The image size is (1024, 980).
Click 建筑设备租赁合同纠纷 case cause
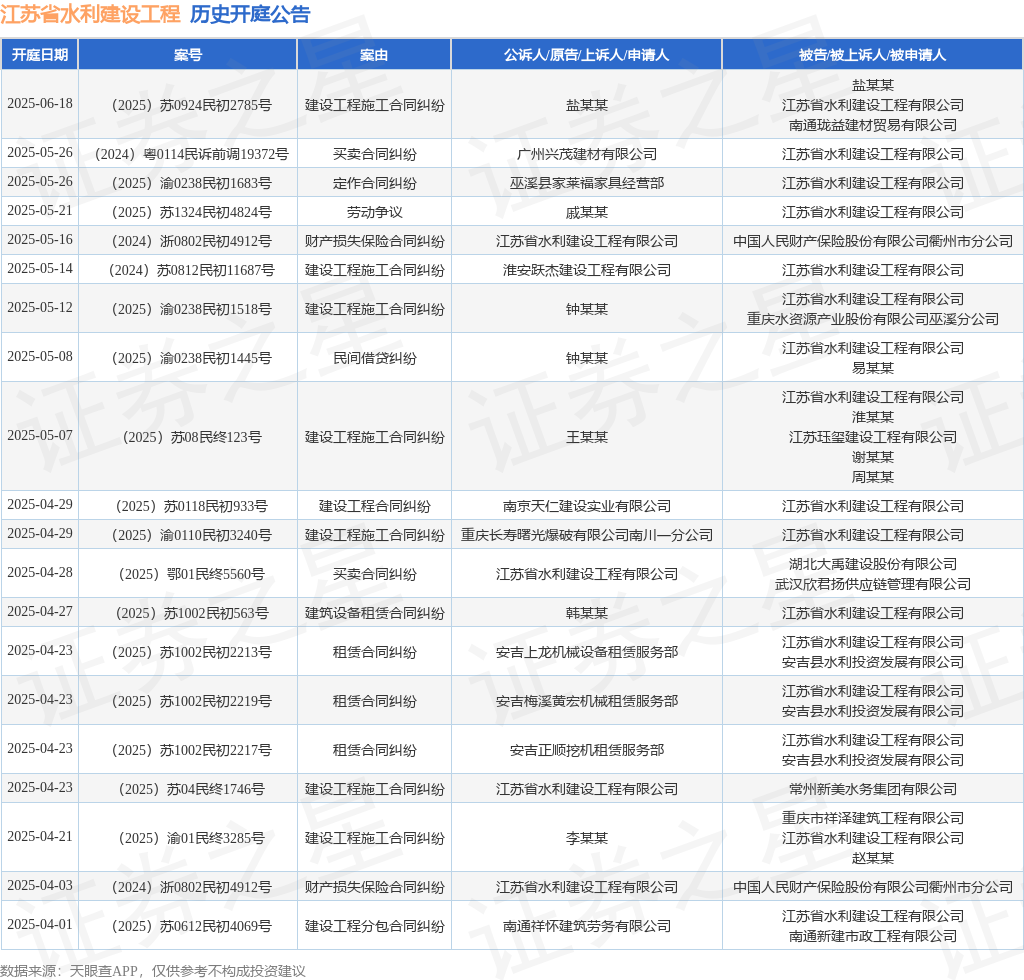pyautogui.click(x=374, y=614)
